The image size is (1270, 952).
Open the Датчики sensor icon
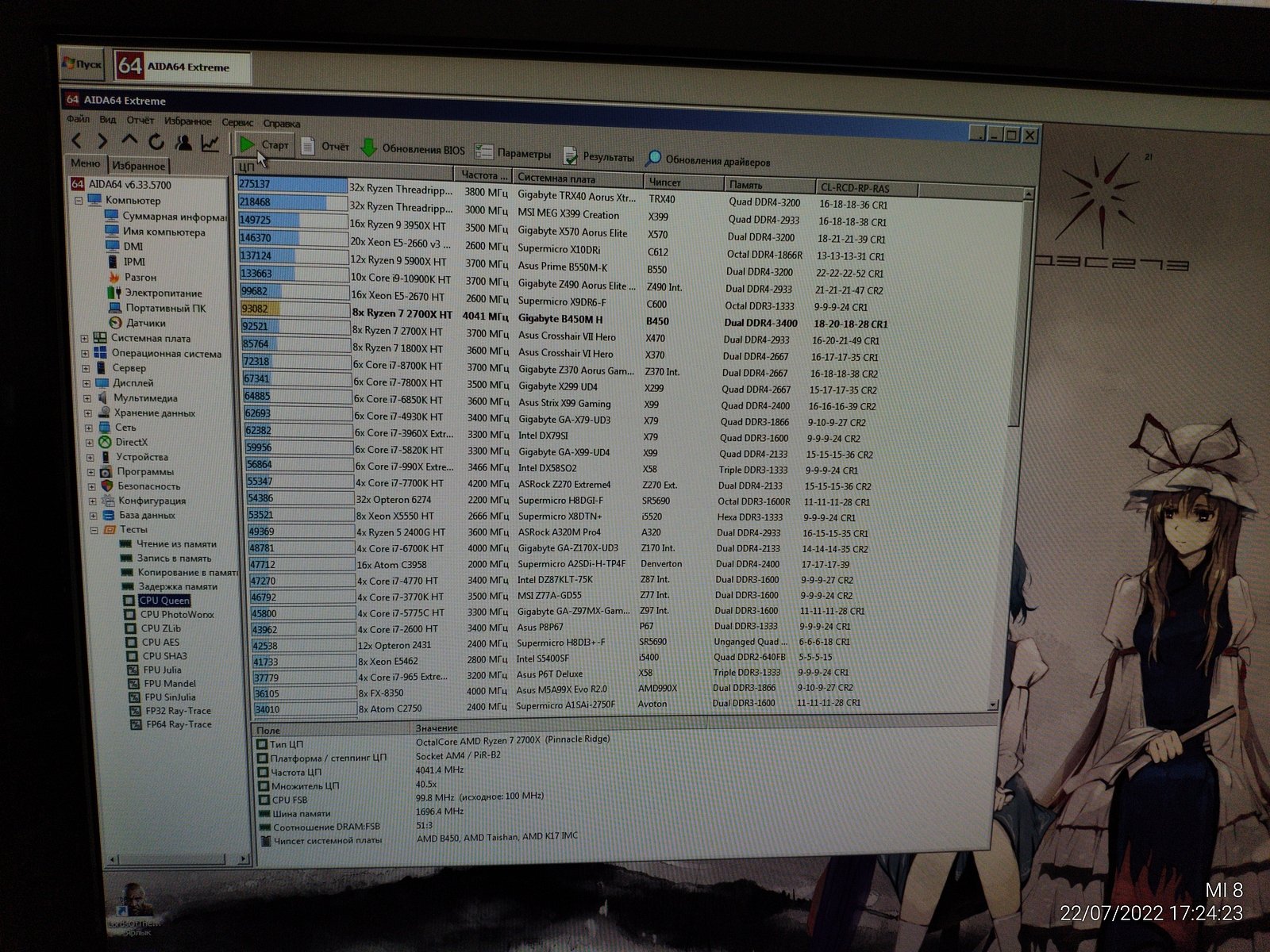click(x=116, y=323)
